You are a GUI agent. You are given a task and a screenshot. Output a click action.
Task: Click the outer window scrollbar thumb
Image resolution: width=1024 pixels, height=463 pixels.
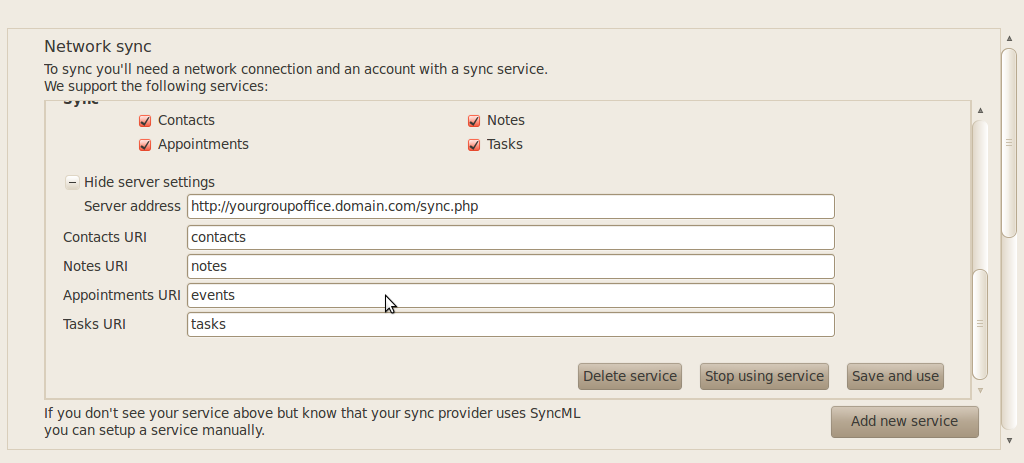1009,142
